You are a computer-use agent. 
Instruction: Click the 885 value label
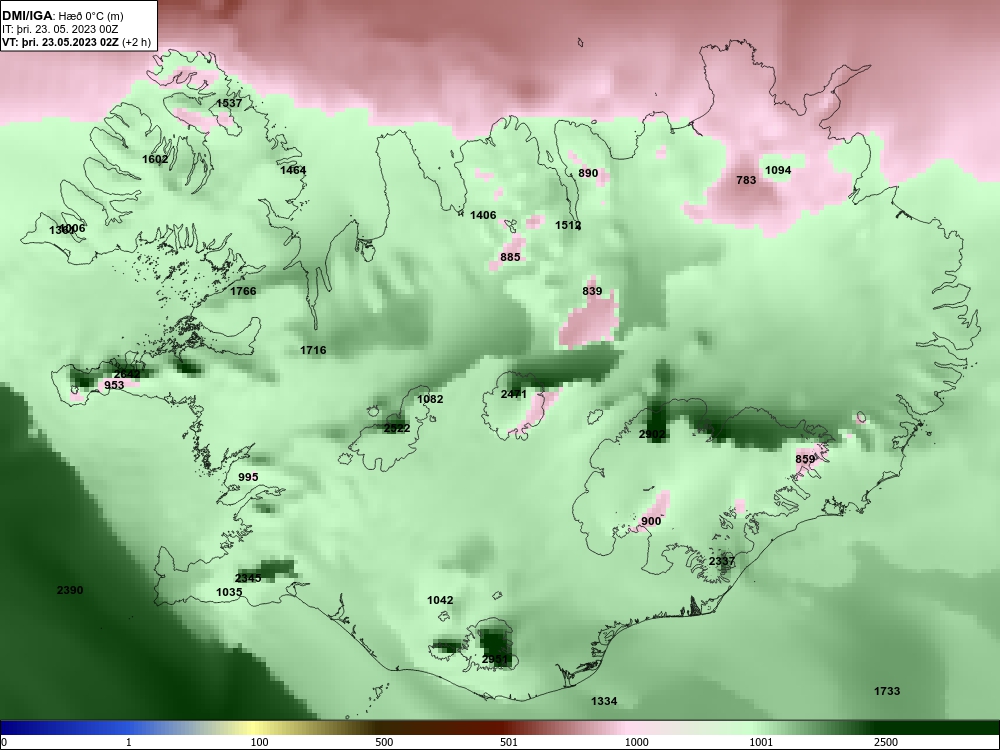(x=510, y=257)
